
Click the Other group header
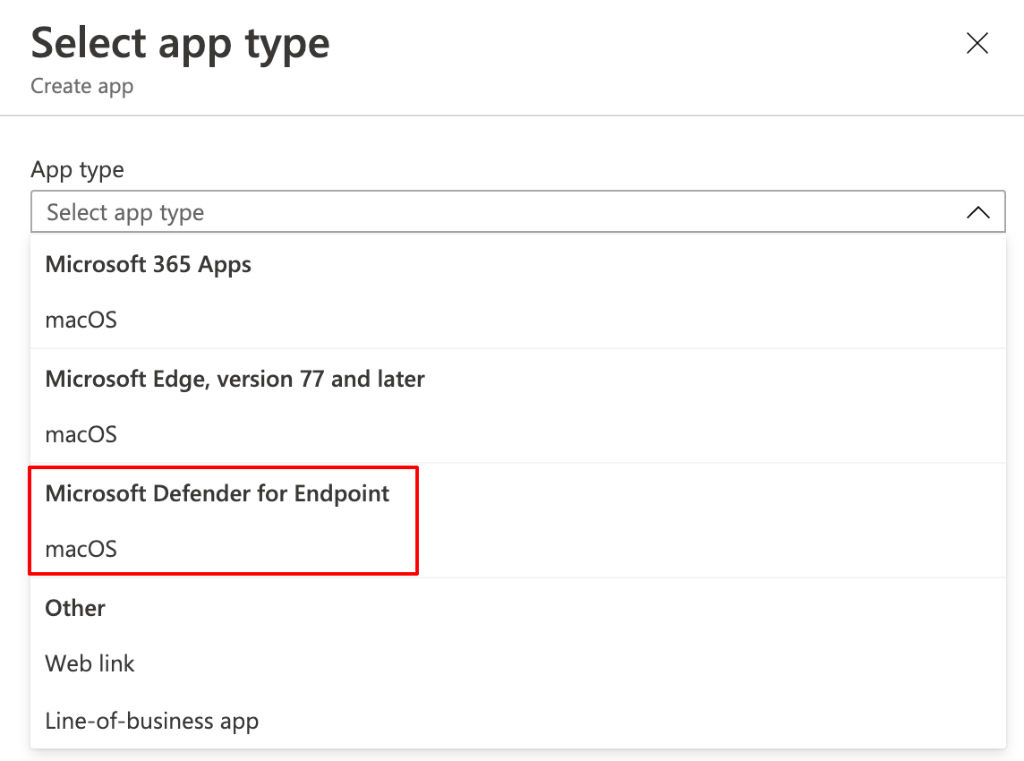pyautogui.click(x=75, y=608)
